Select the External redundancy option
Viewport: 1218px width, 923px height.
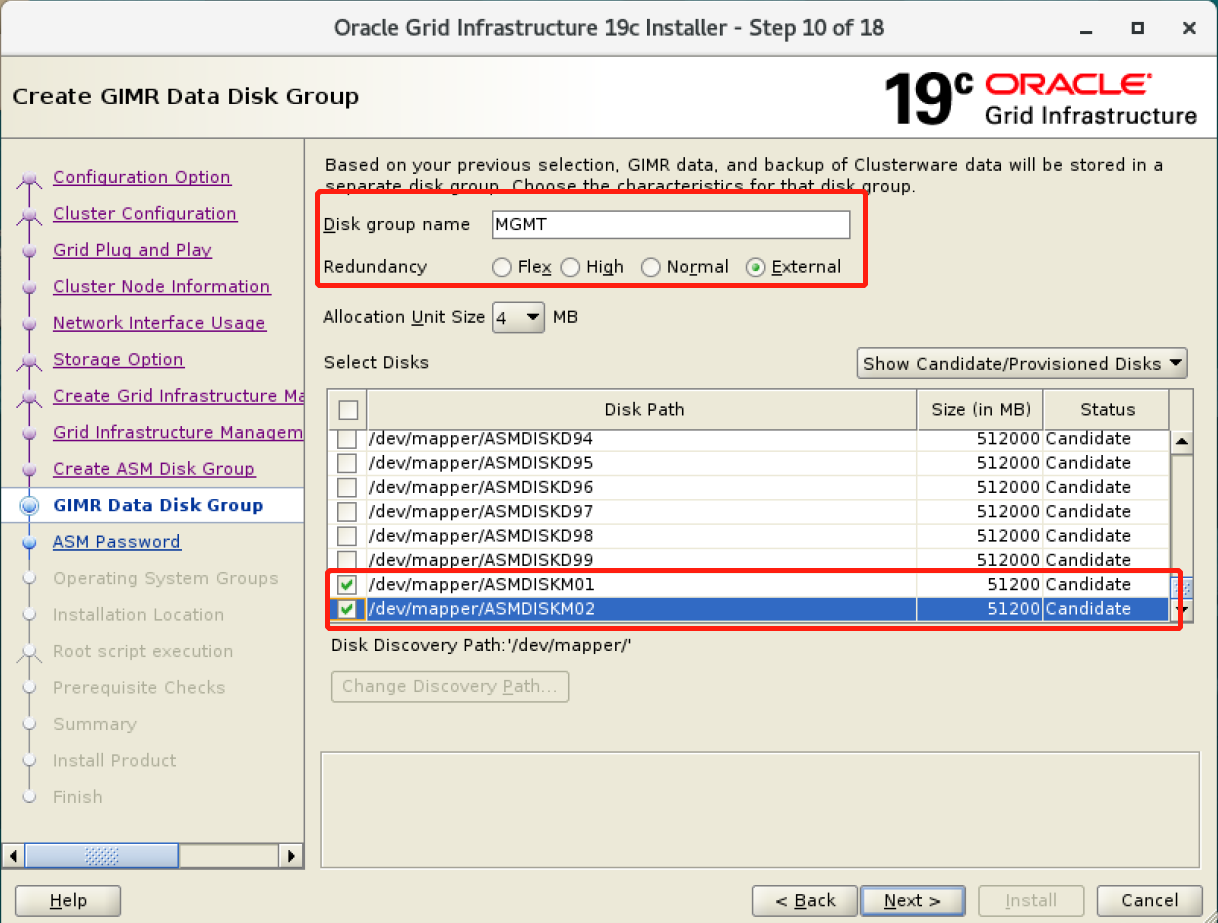755,267
